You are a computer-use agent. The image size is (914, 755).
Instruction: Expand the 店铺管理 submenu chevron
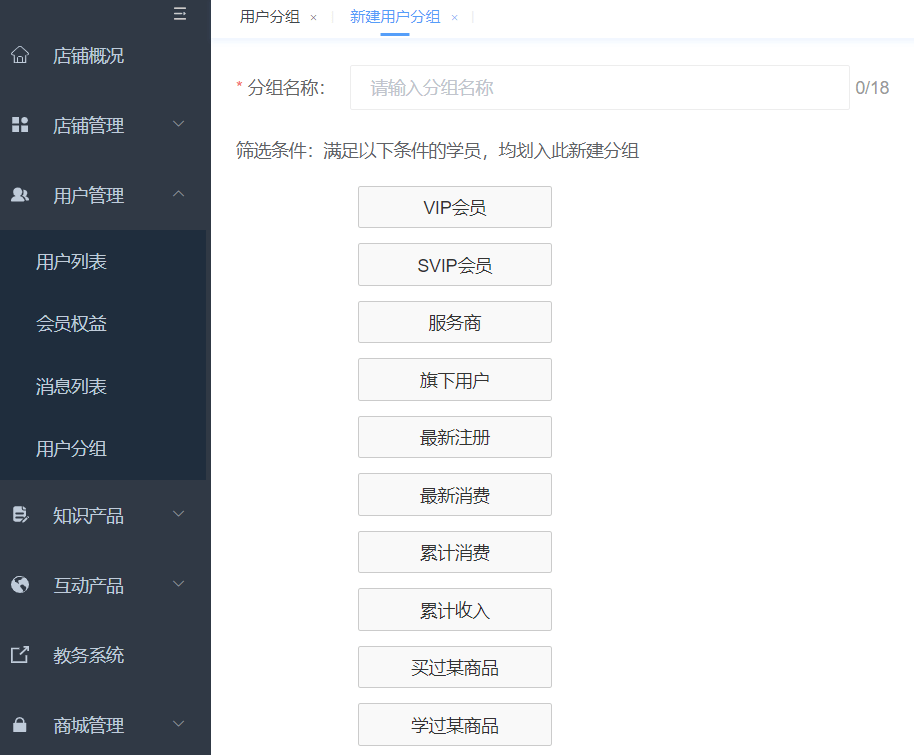click(179, 125)
